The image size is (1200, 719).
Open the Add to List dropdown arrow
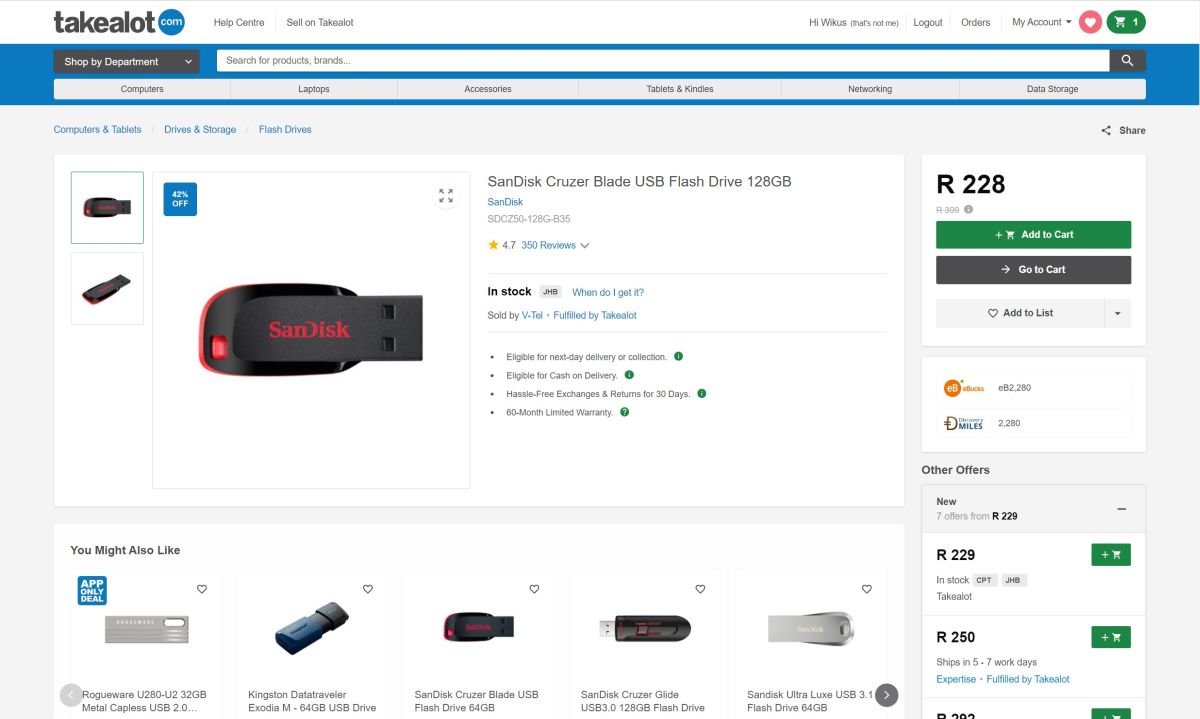pyautogui.click(x=1117, y=313)
